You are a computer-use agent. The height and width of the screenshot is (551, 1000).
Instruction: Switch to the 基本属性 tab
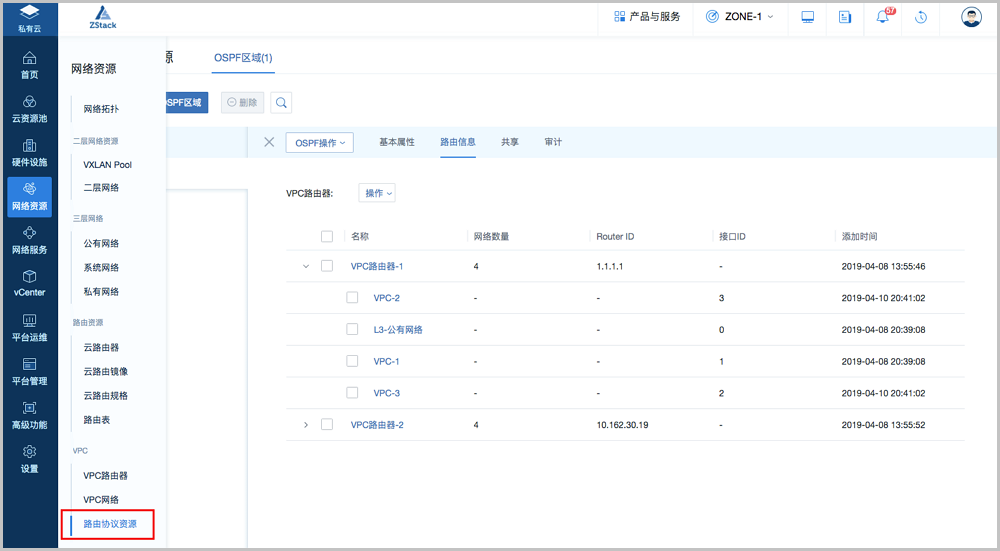pyautogui.click(x=396, y=142)
